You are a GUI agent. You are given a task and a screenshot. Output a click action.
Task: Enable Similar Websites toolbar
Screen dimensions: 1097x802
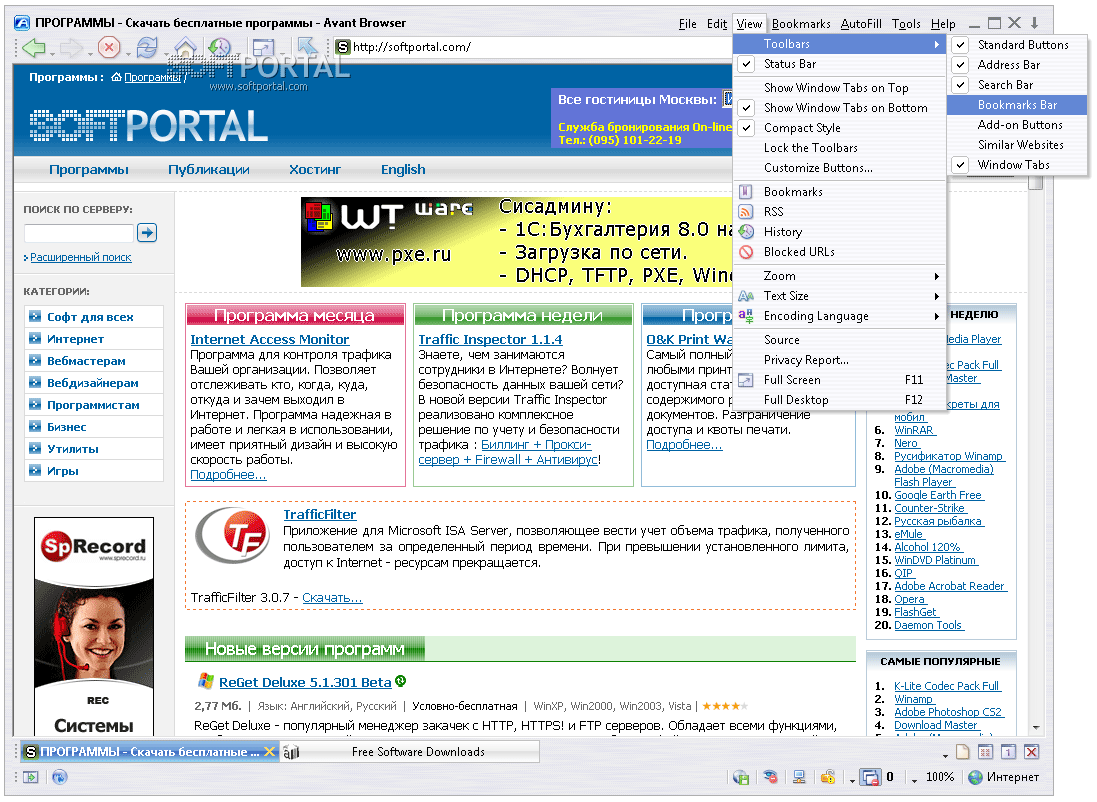(x=1017, y=145)
